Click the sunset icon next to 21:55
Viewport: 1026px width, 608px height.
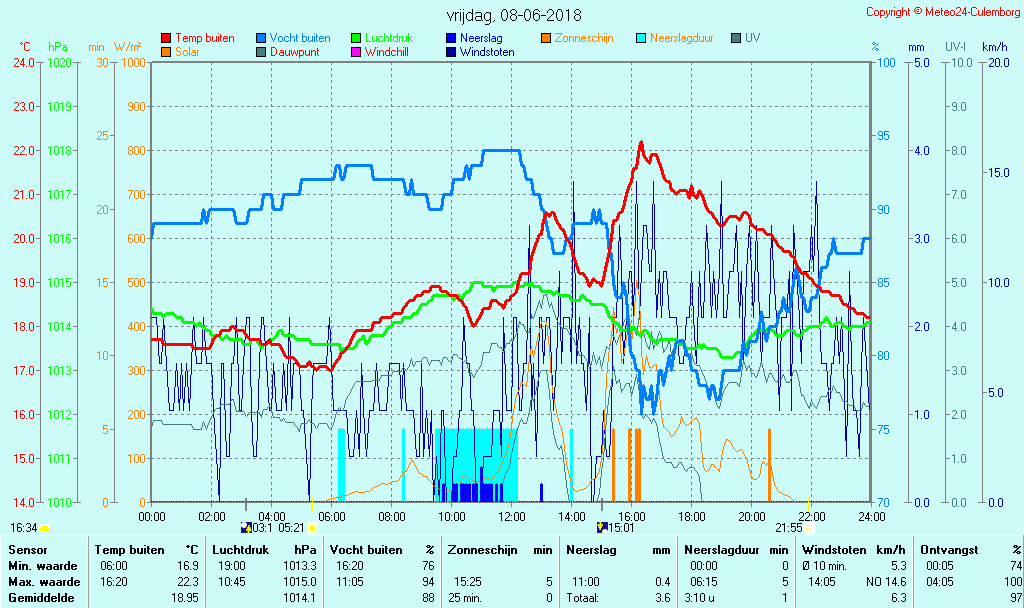(809, 527)
